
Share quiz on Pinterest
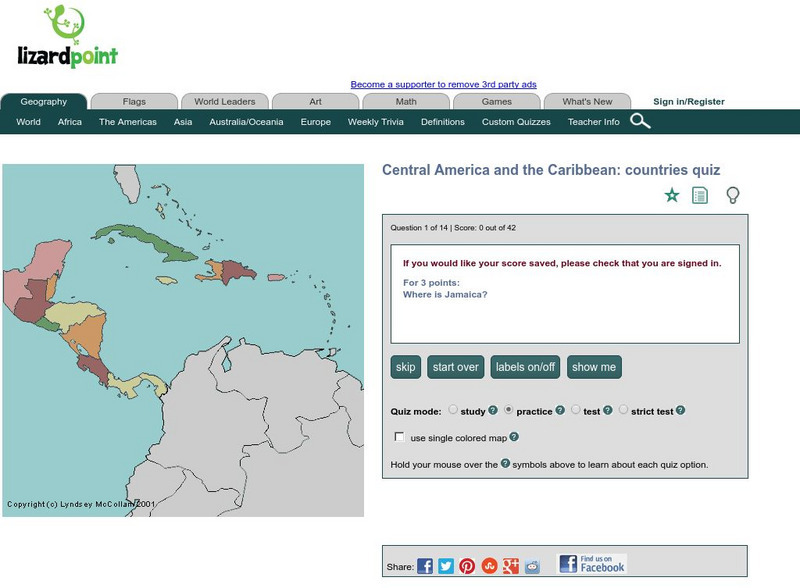(467, 566)
